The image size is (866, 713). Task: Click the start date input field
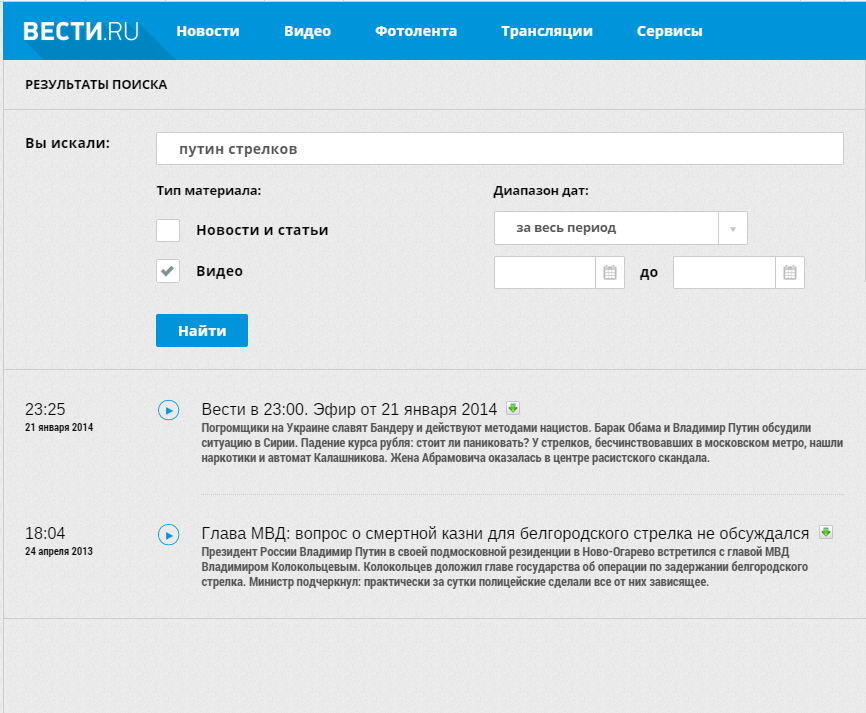pos(545,272)
